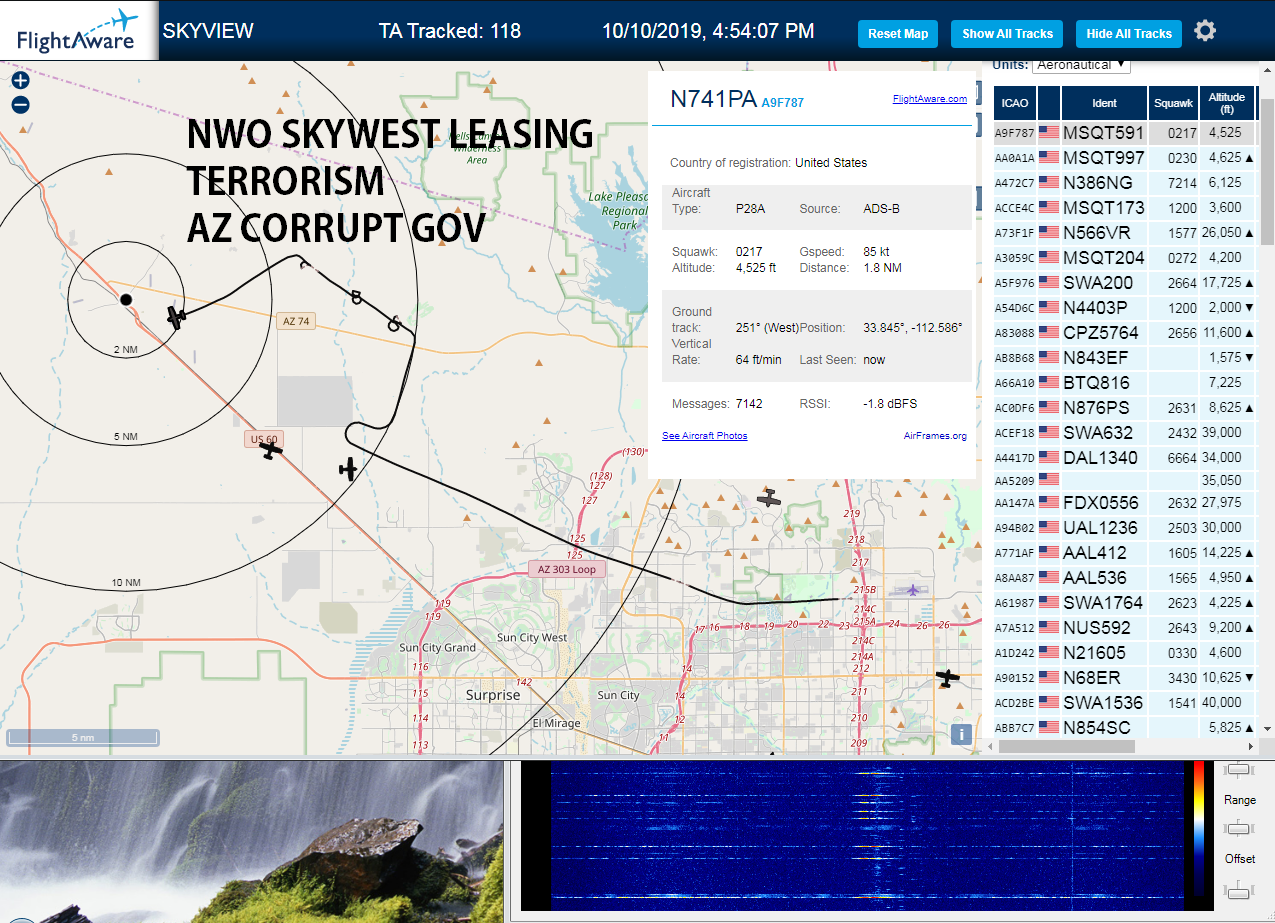
Task: Click the FlightAware logo
Action: point(78,31)
